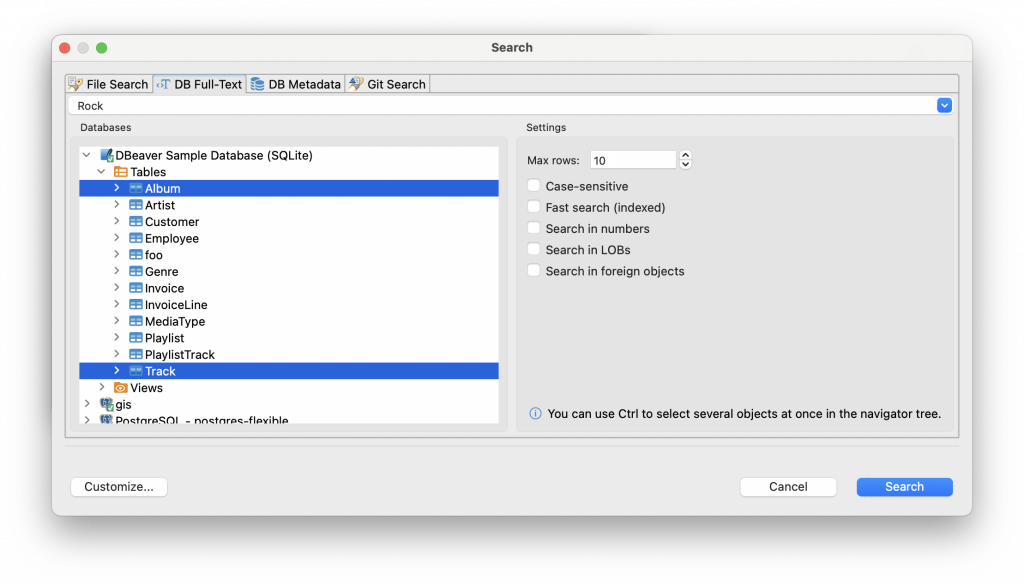The image size is (1024, 584).
Task: Expand the Genre table node
Action: pos(117,271)
